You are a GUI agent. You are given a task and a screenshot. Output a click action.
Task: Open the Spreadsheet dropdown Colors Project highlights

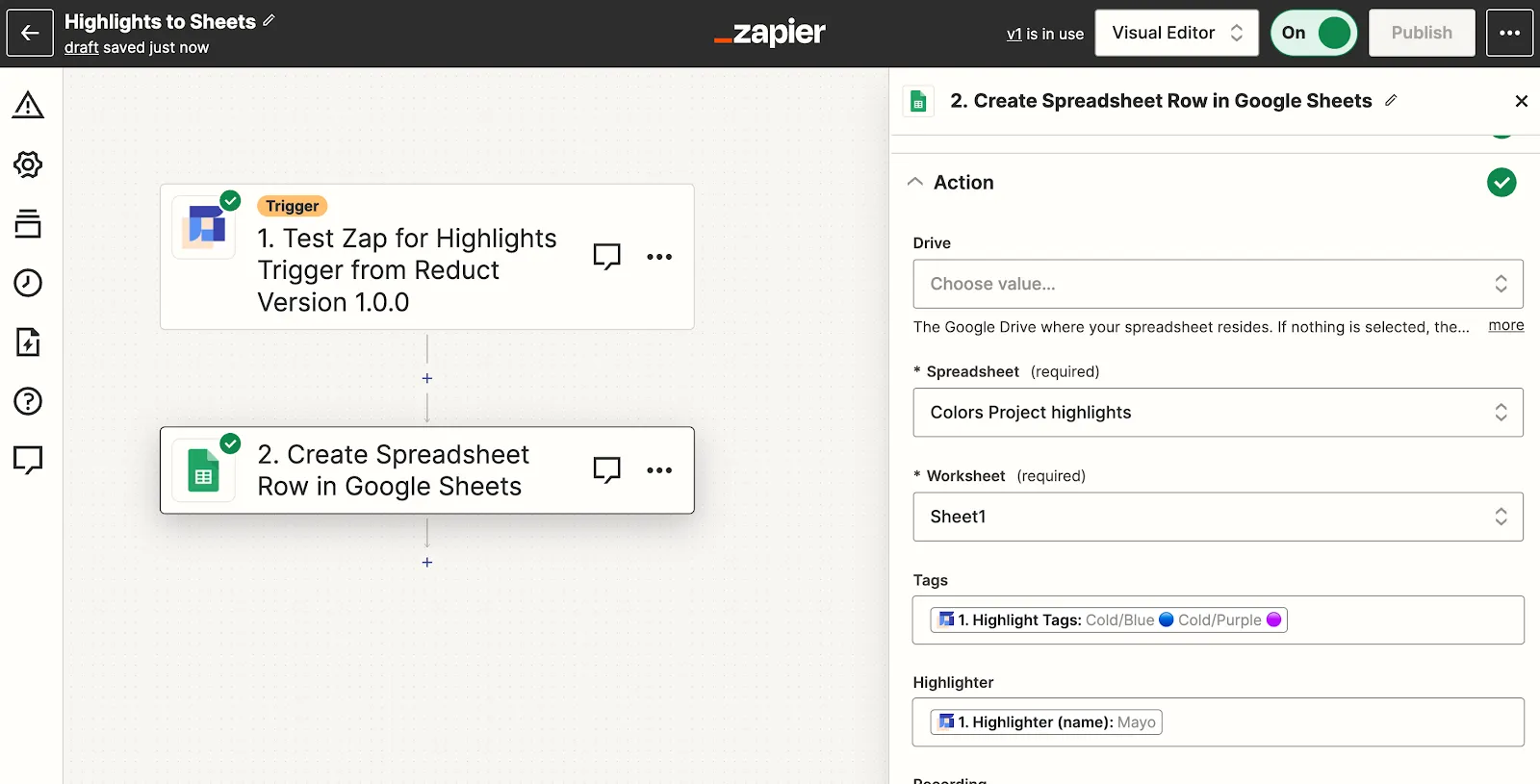coord(1218,413)
